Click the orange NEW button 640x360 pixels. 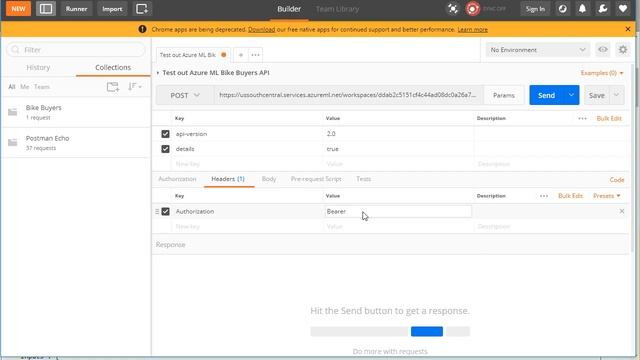18,9
